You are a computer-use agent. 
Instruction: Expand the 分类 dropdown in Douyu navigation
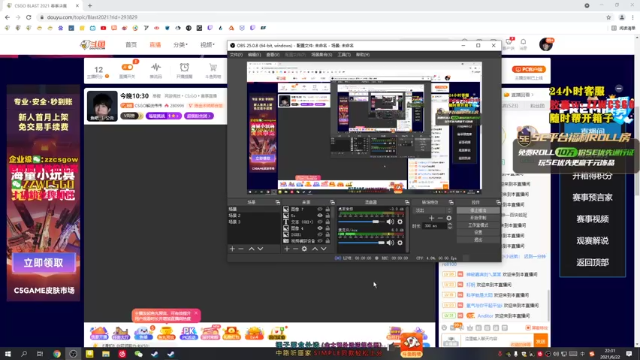(180, 44)
